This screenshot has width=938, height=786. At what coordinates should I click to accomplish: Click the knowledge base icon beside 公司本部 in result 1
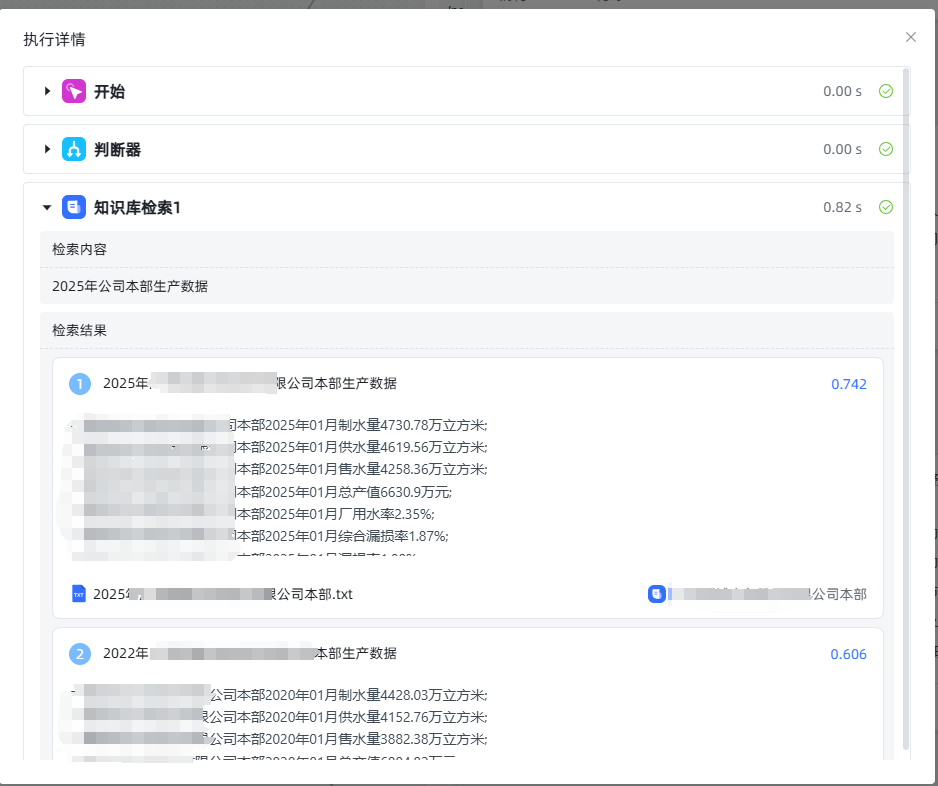point(656,594)
